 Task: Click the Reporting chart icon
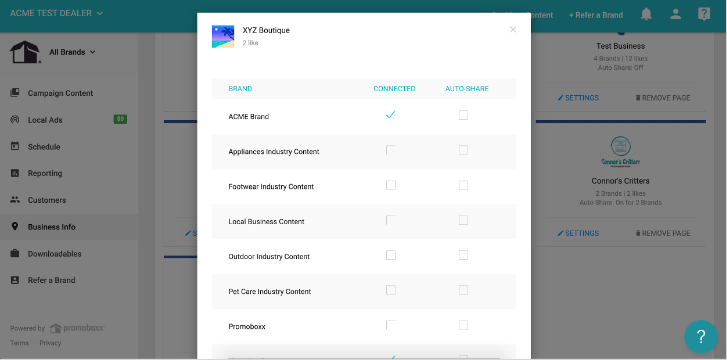(15, 173)
